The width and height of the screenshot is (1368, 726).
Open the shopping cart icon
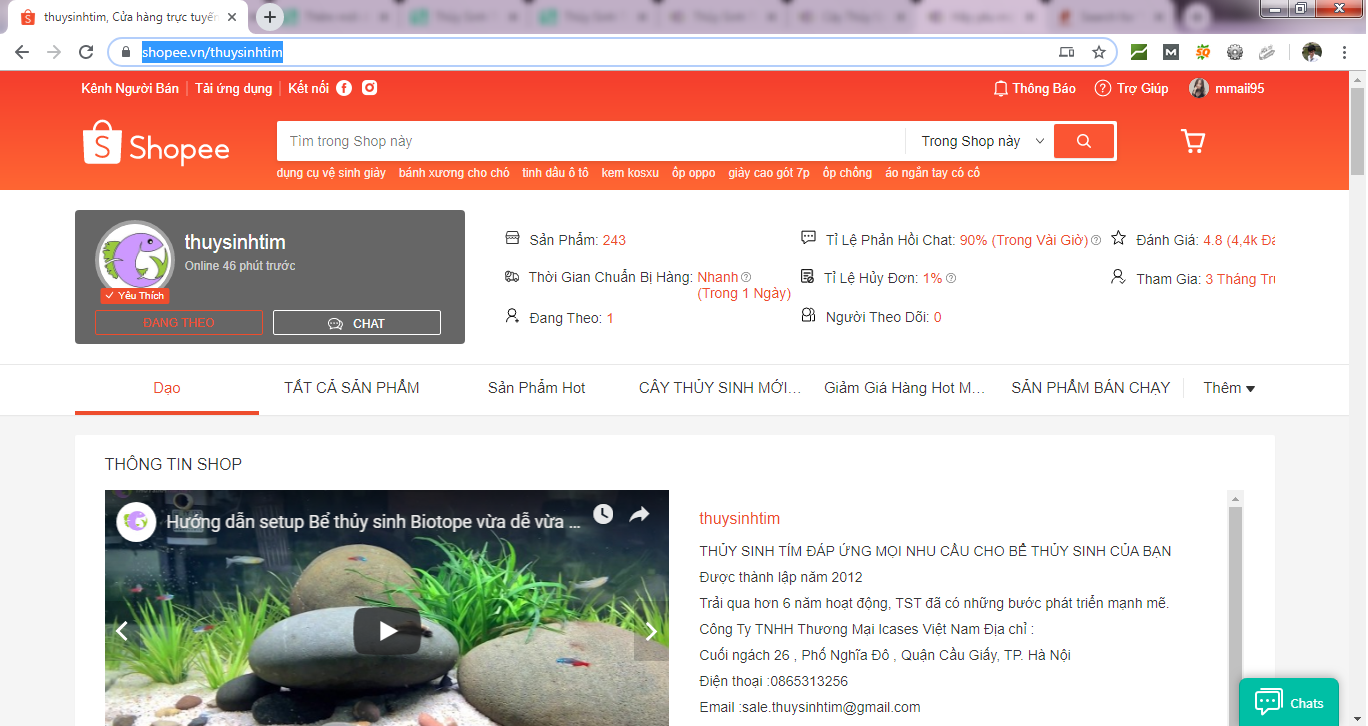[1193, 141]
